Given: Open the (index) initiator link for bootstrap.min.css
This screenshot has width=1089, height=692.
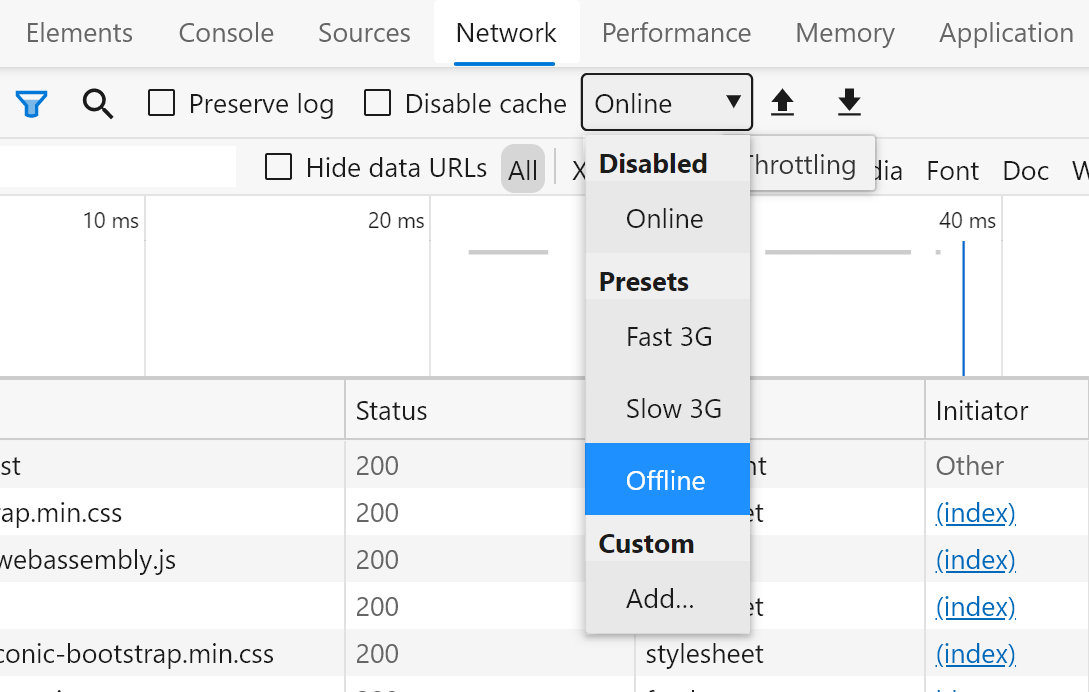Looking at the screenshot, I should (x=975, y=513).
